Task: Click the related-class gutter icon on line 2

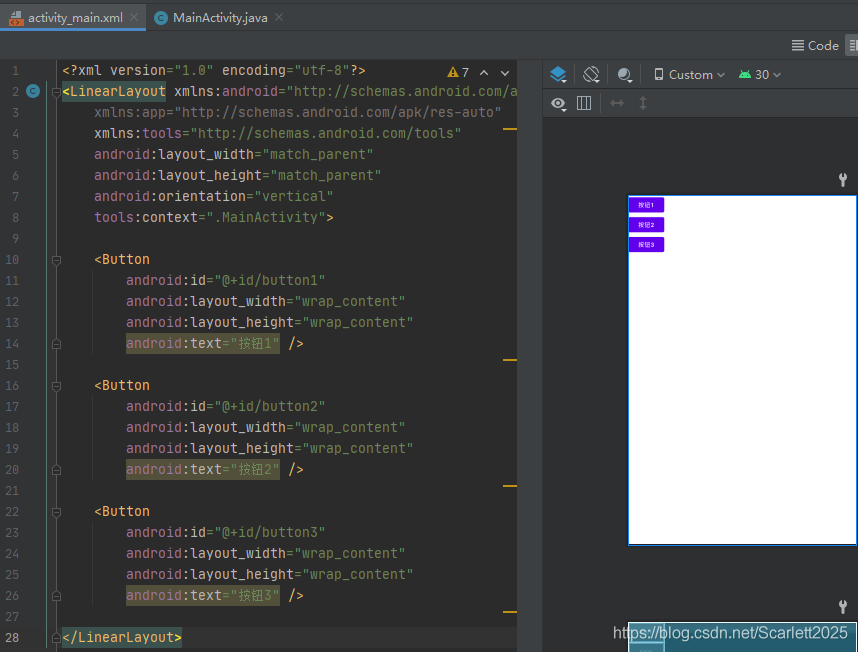Action: coord(33,91)
